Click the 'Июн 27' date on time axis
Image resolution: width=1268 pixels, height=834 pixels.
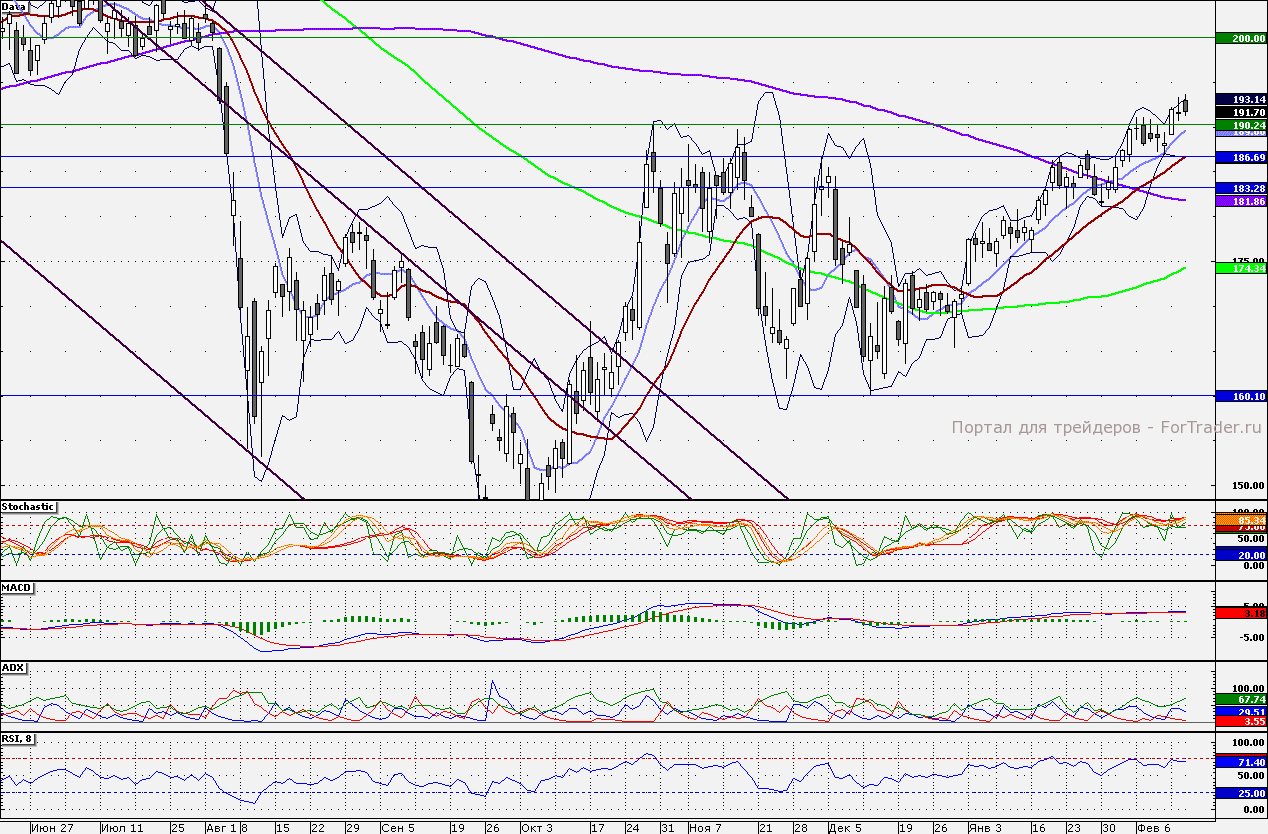(52, 828)
